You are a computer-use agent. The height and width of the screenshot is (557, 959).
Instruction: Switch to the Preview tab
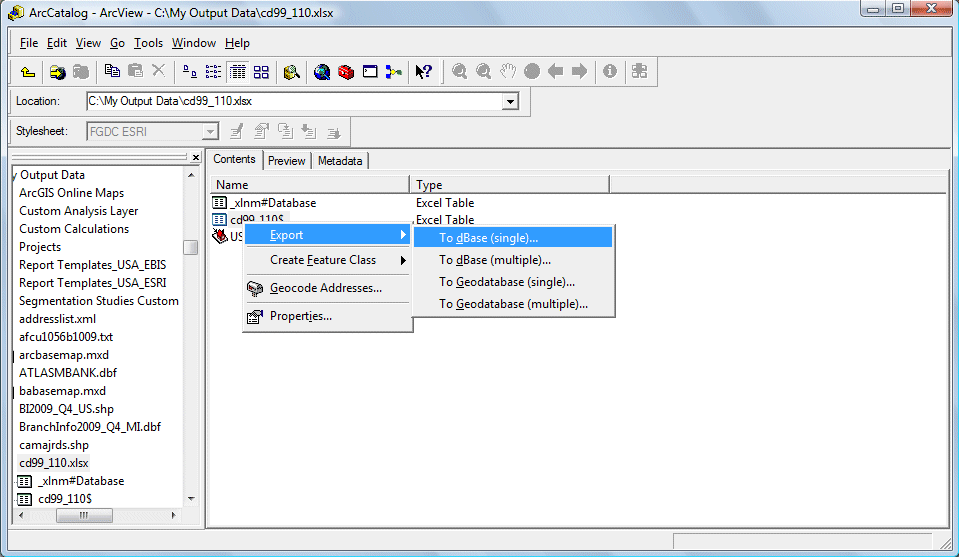pos(286,161)
